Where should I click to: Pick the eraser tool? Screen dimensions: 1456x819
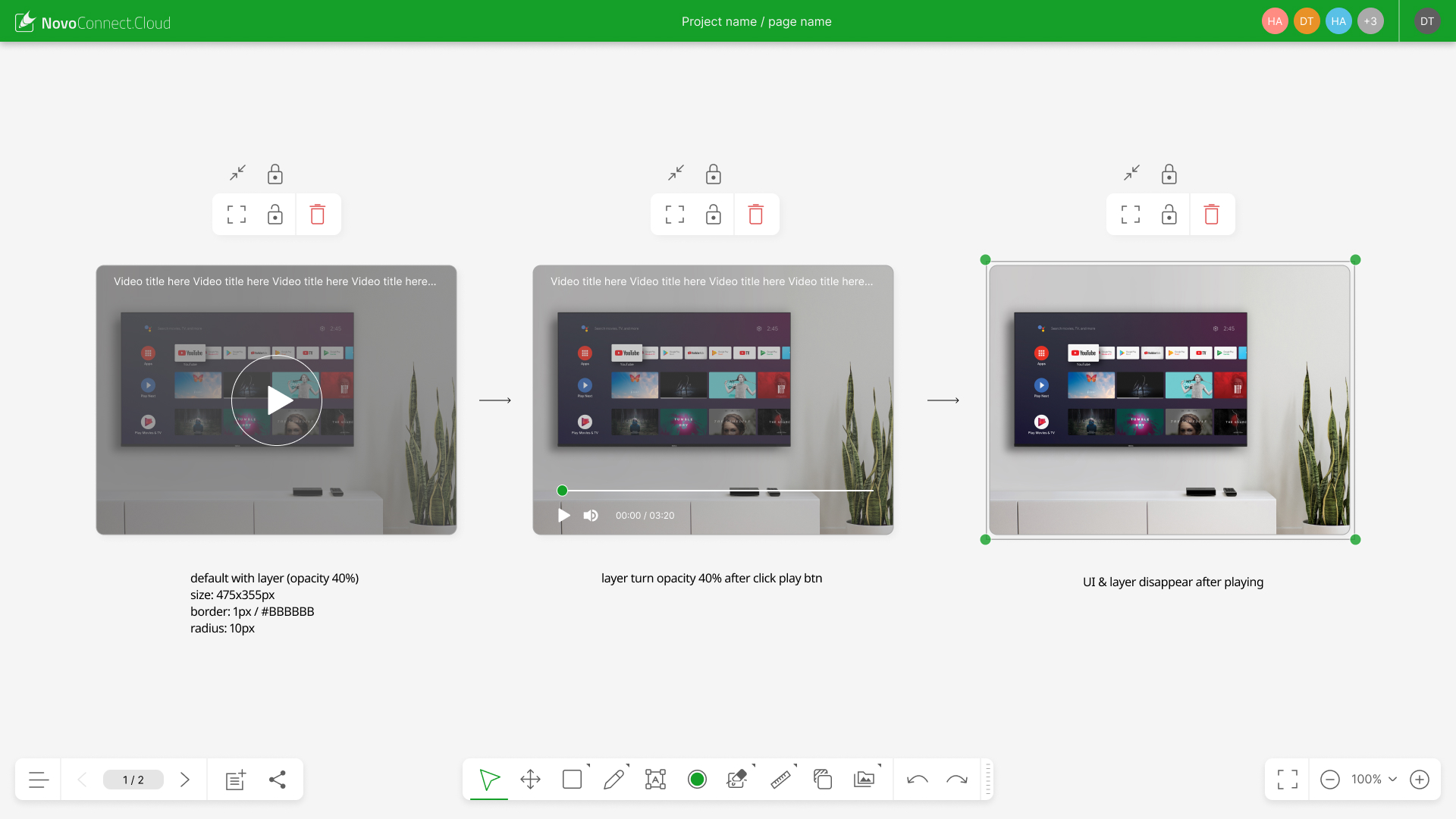tap(736, 780)
